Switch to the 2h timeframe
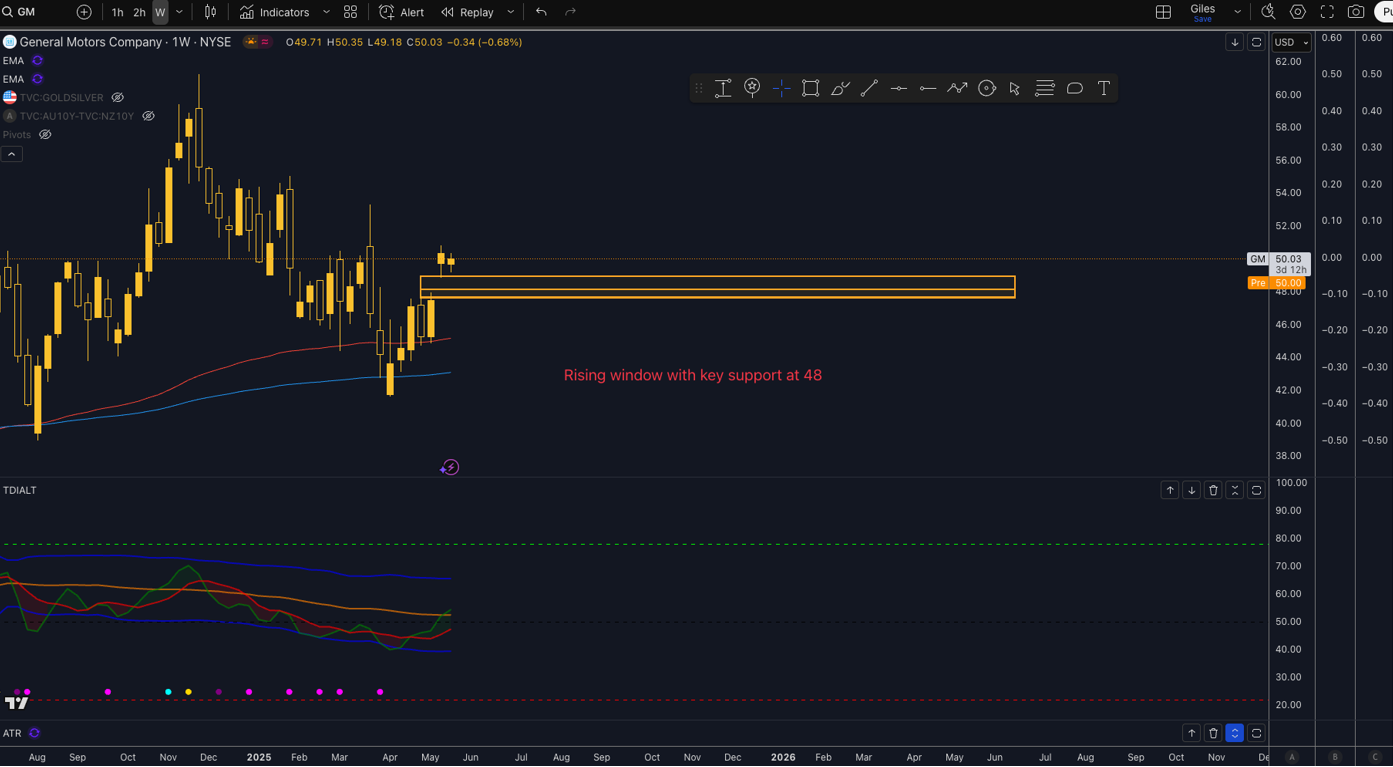 coord(140,12)
